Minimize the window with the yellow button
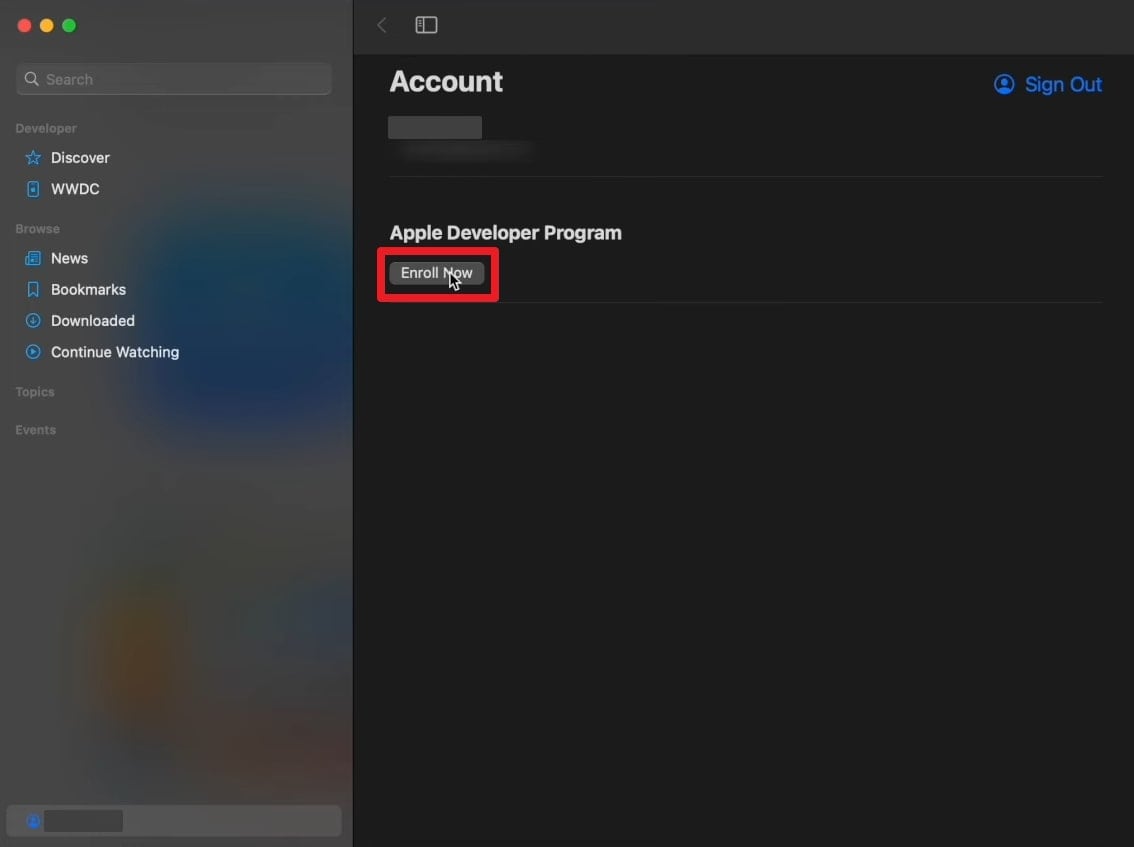1134x847 pixels. click(x=46, y=25)
